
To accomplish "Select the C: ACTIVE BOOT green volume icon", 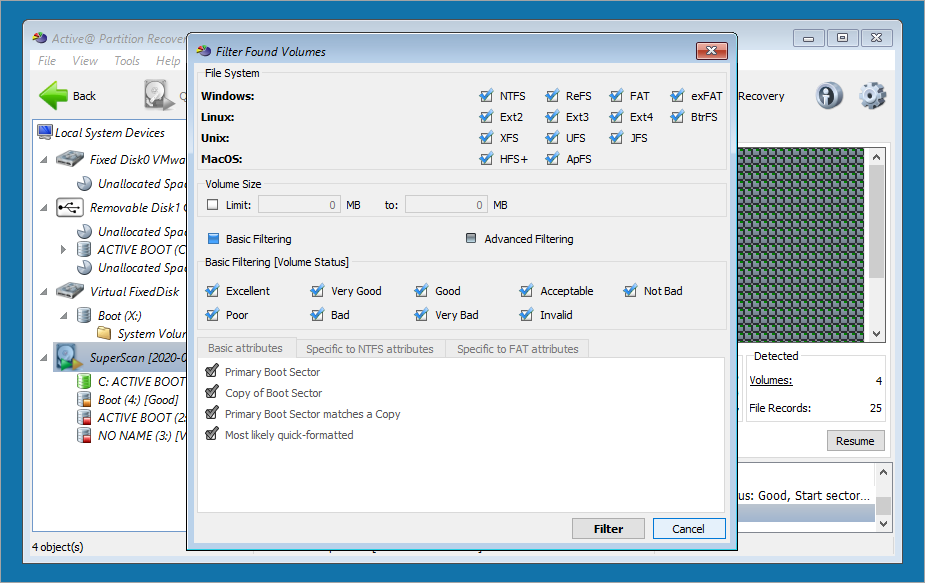I will tap(84, 381).
